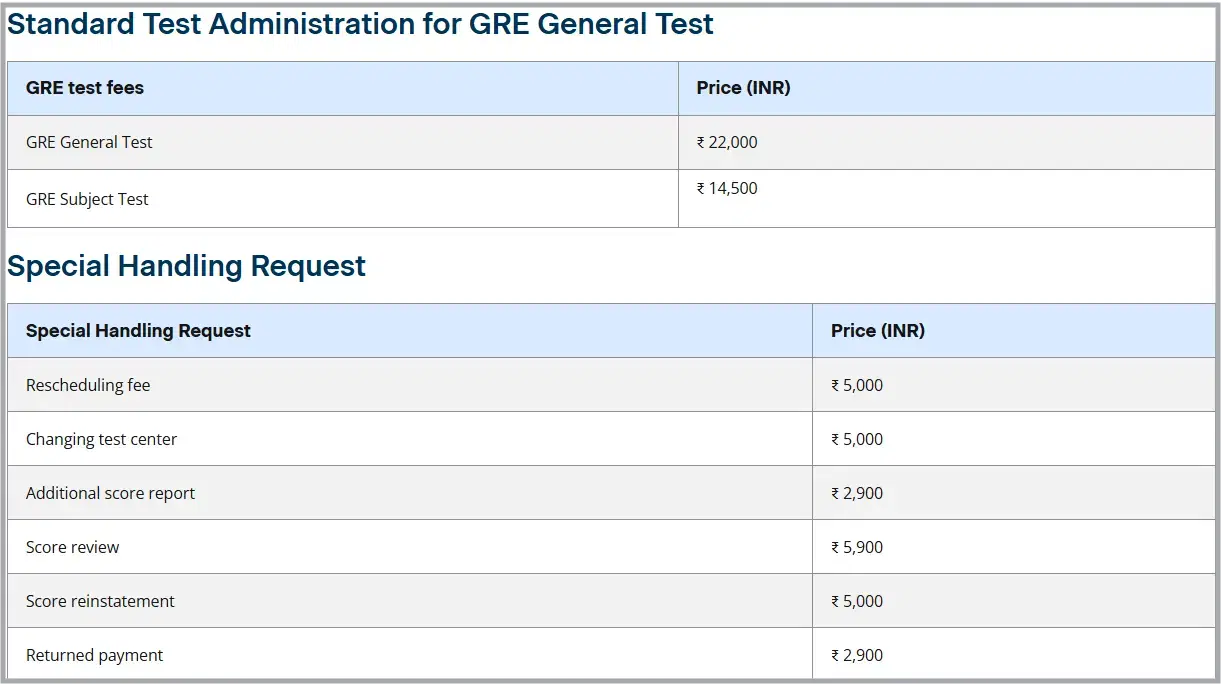Click the ₹ 5,000 rescheduling fee price

pyautogui.click(x=857, y=384)
